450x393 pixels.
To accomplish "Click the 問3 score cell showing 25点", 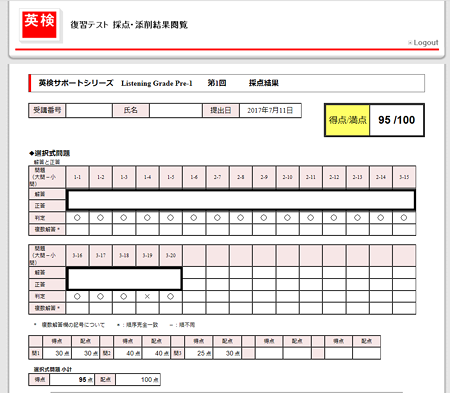I will coord(199,353).
